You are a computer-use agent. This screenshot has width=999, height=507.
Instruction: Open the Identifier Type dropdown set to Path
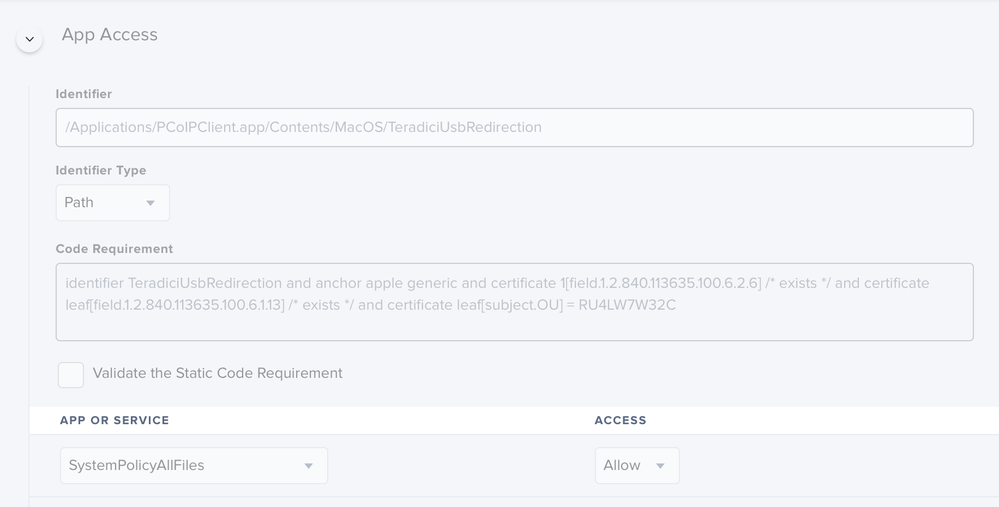point(113,203)
